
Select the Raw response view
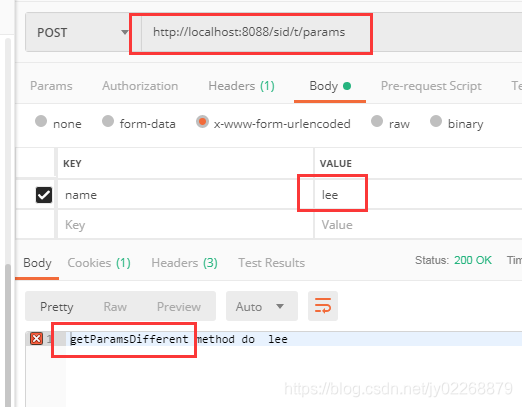[115, 307]
